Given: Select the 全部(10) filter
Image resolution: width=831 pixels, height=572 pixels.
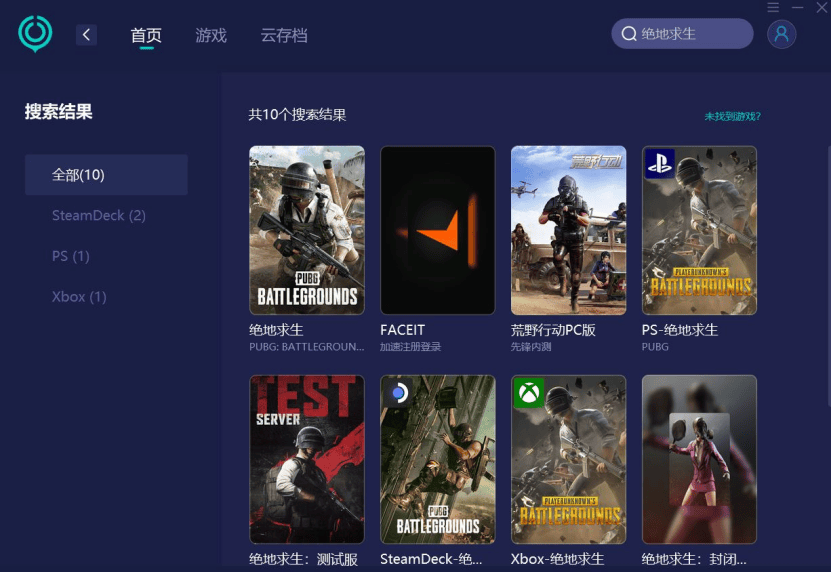Looking at the screenshot, I should tap(106, 174).
